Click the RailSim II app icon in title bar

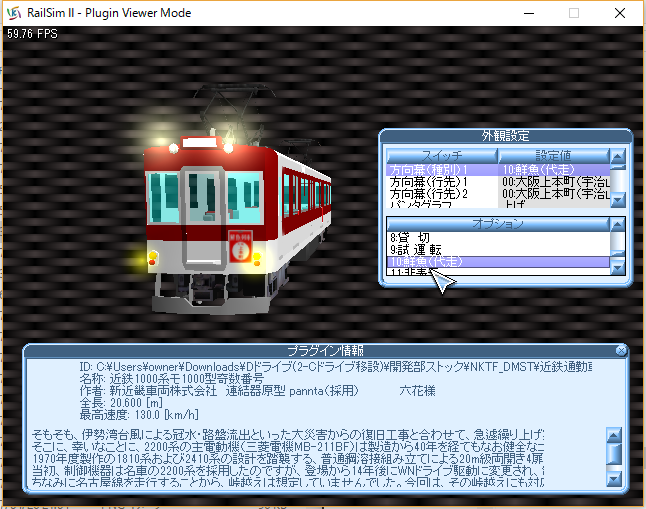(14, 13)
